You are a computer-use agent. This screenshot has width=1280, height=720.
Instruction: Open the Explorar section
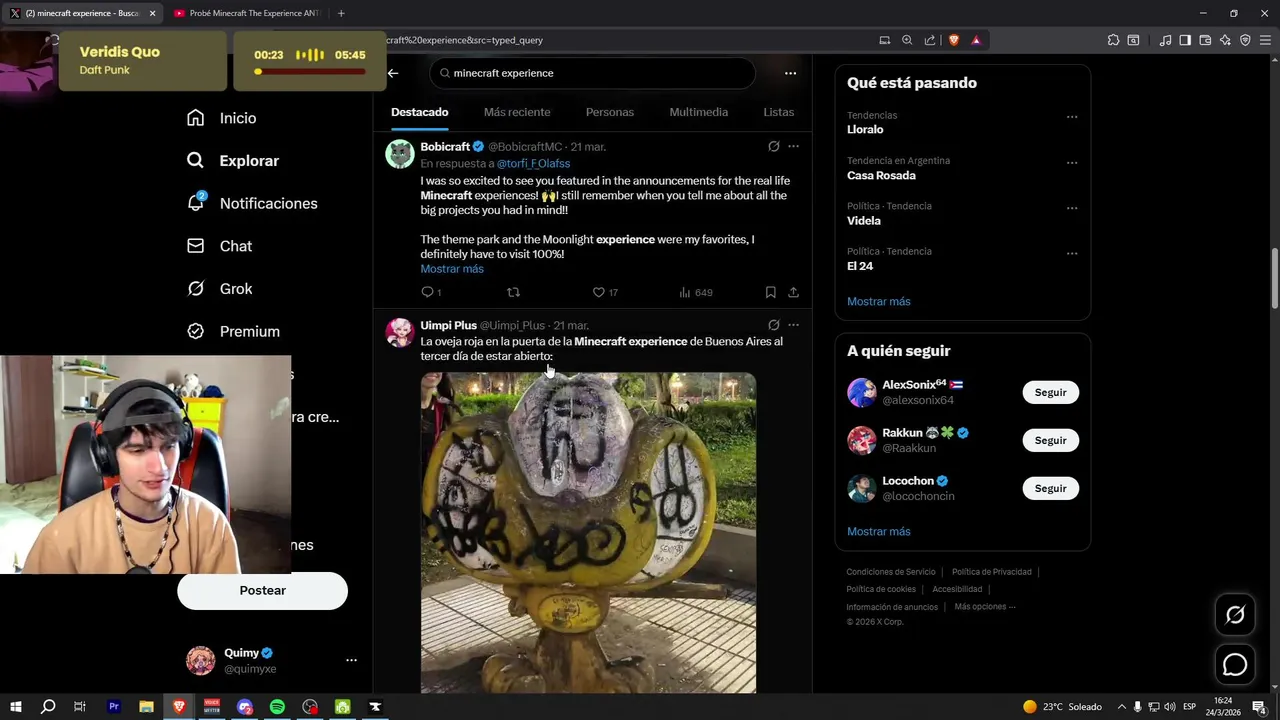232,161
